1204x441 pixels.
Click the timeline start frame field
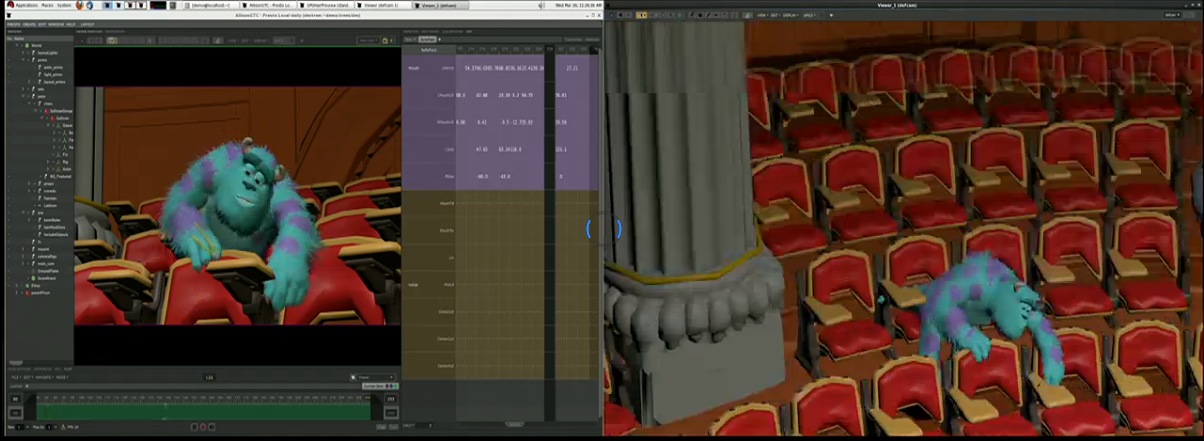pyautogui.click(x=15, y=399)
